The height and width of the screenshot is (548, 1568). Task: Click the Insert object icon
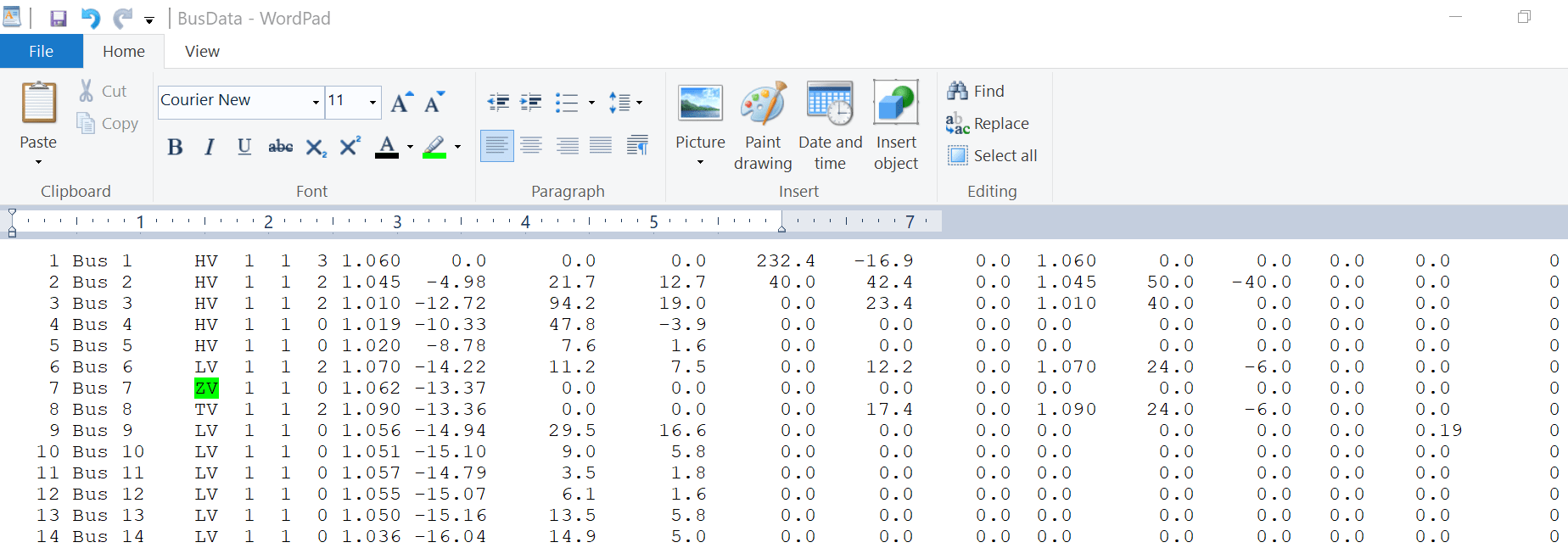click(x=896, y=126)
